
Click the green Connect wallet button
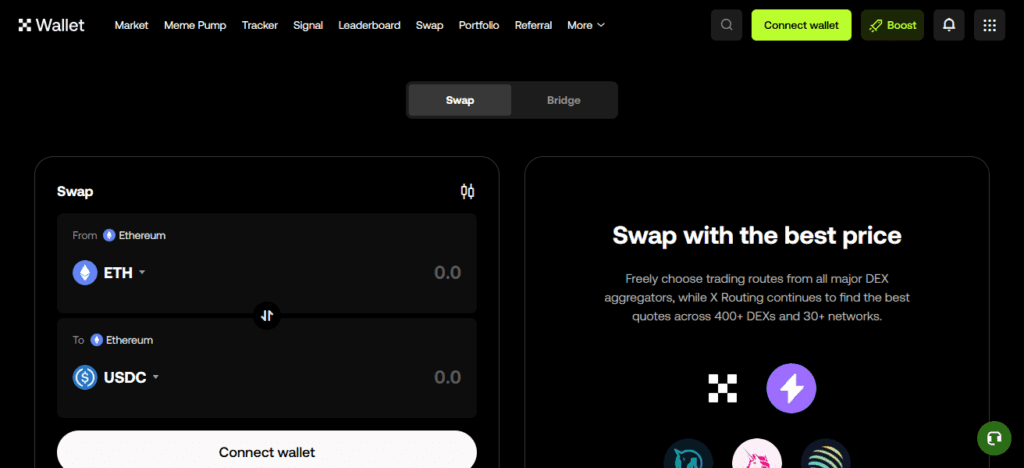[801, 25]
